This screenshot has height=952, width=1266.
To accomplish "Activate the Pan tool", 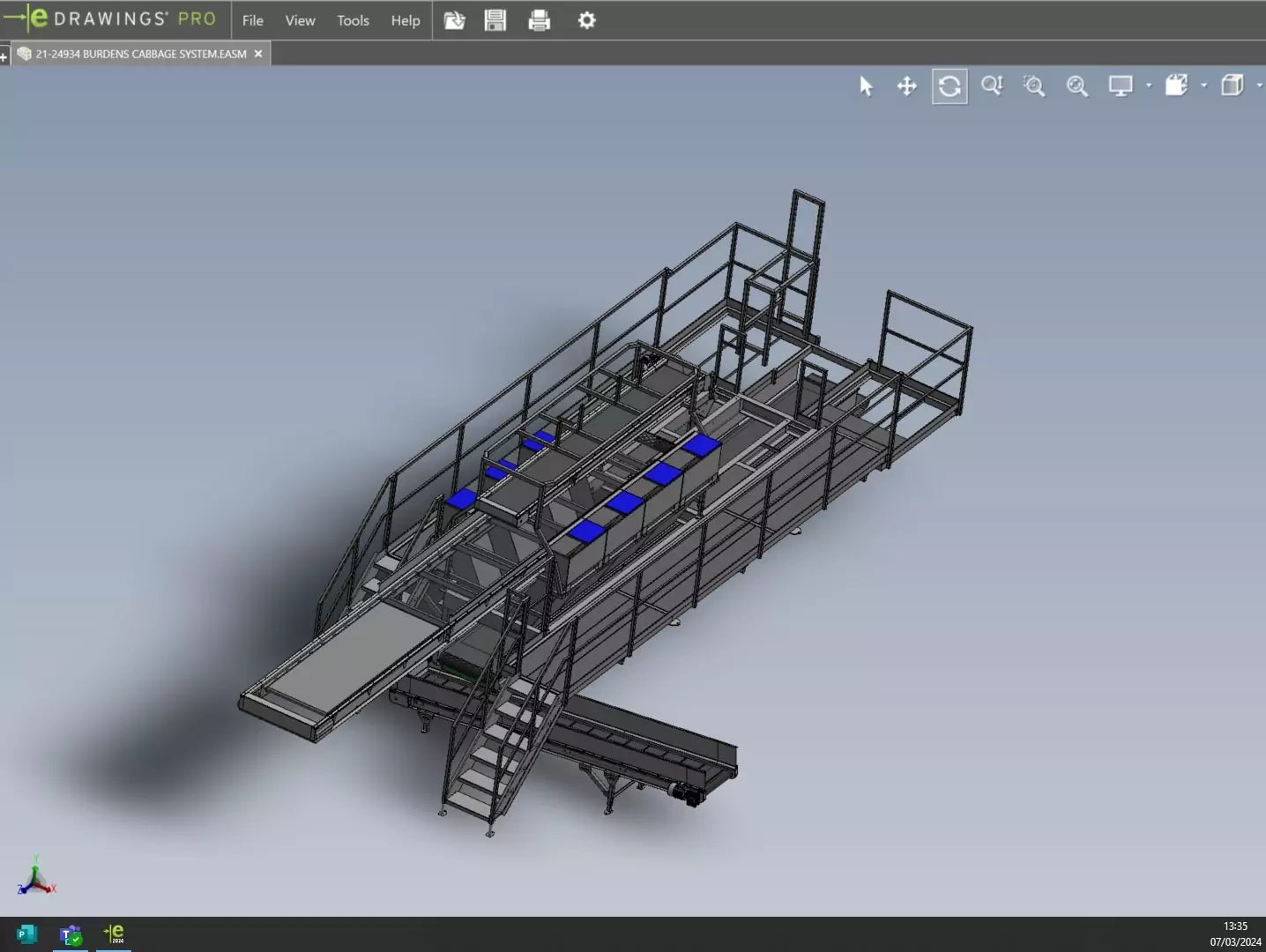I will tap(906, 86).
